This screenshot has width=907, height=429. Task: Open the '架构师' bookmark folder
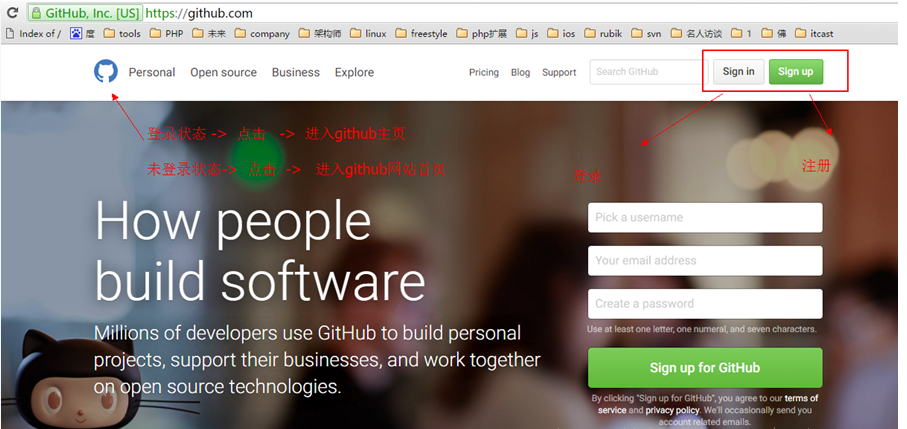(320, 34)
